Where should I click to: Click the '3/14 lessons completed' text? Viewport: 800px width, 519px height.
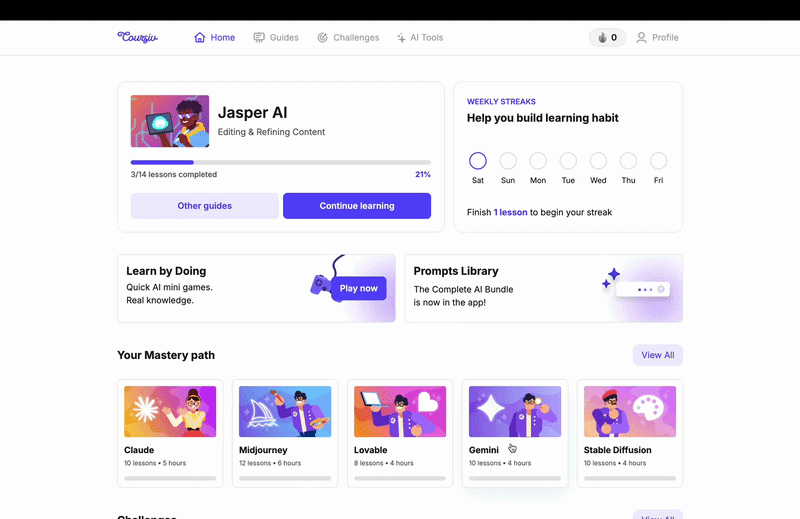[173, 175]
